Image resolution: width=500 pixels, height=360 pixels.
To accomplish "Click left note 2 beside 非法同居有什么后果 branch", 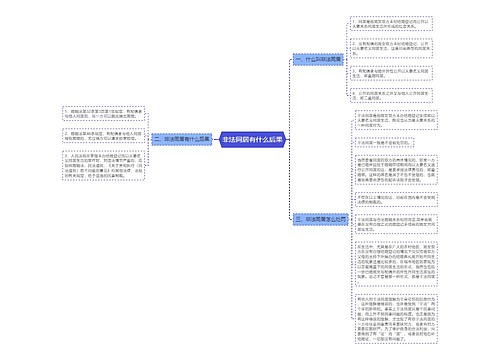I will 104,136.
